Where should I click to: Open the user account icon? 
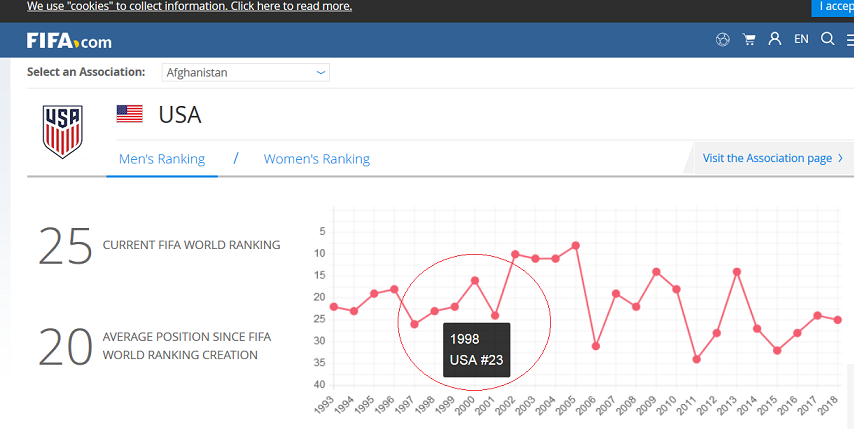tap(774, 40)
